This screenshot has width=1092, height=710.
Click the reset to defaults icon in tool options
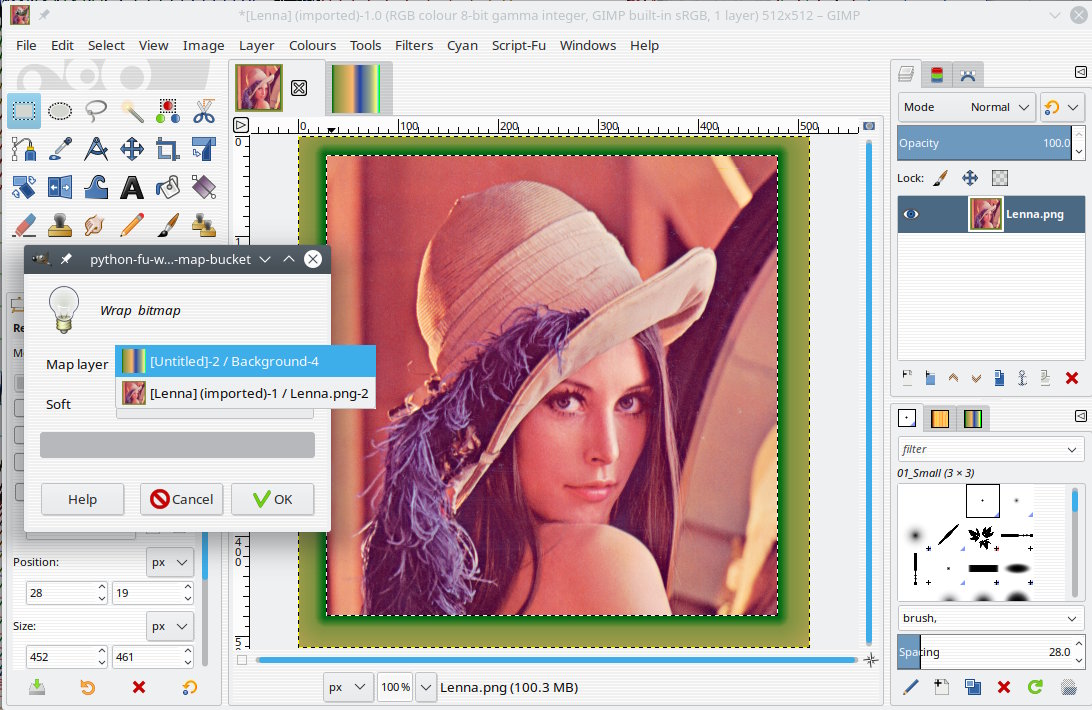[x=189, y=687]
